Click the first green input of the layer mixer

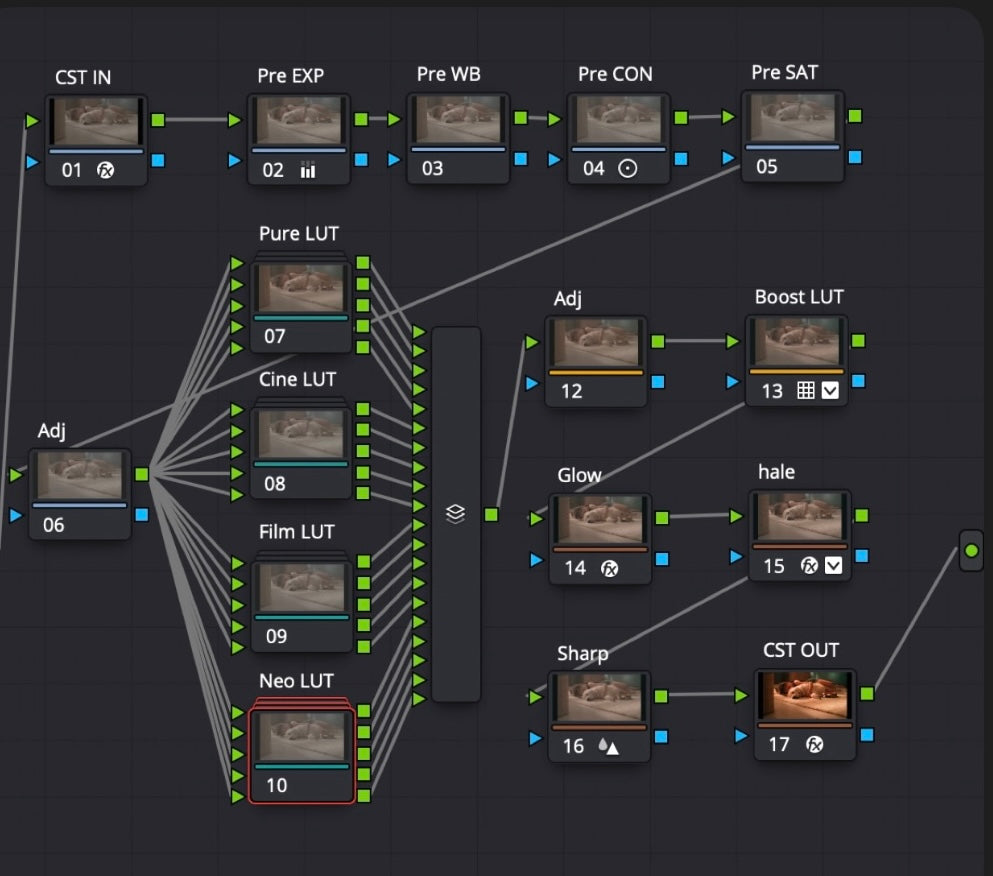pos(419,331)
